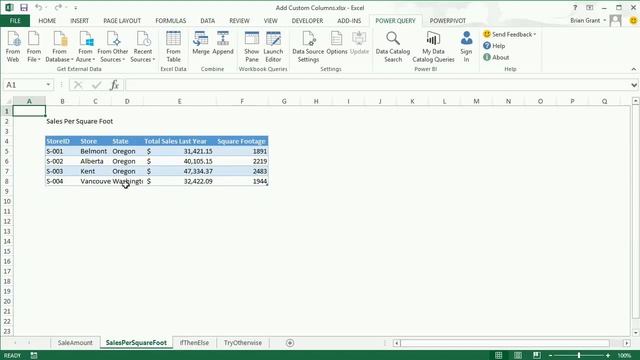Click the zoom out minus button
The width and height of the screenshot is (640, 360).
coord(550,356)
